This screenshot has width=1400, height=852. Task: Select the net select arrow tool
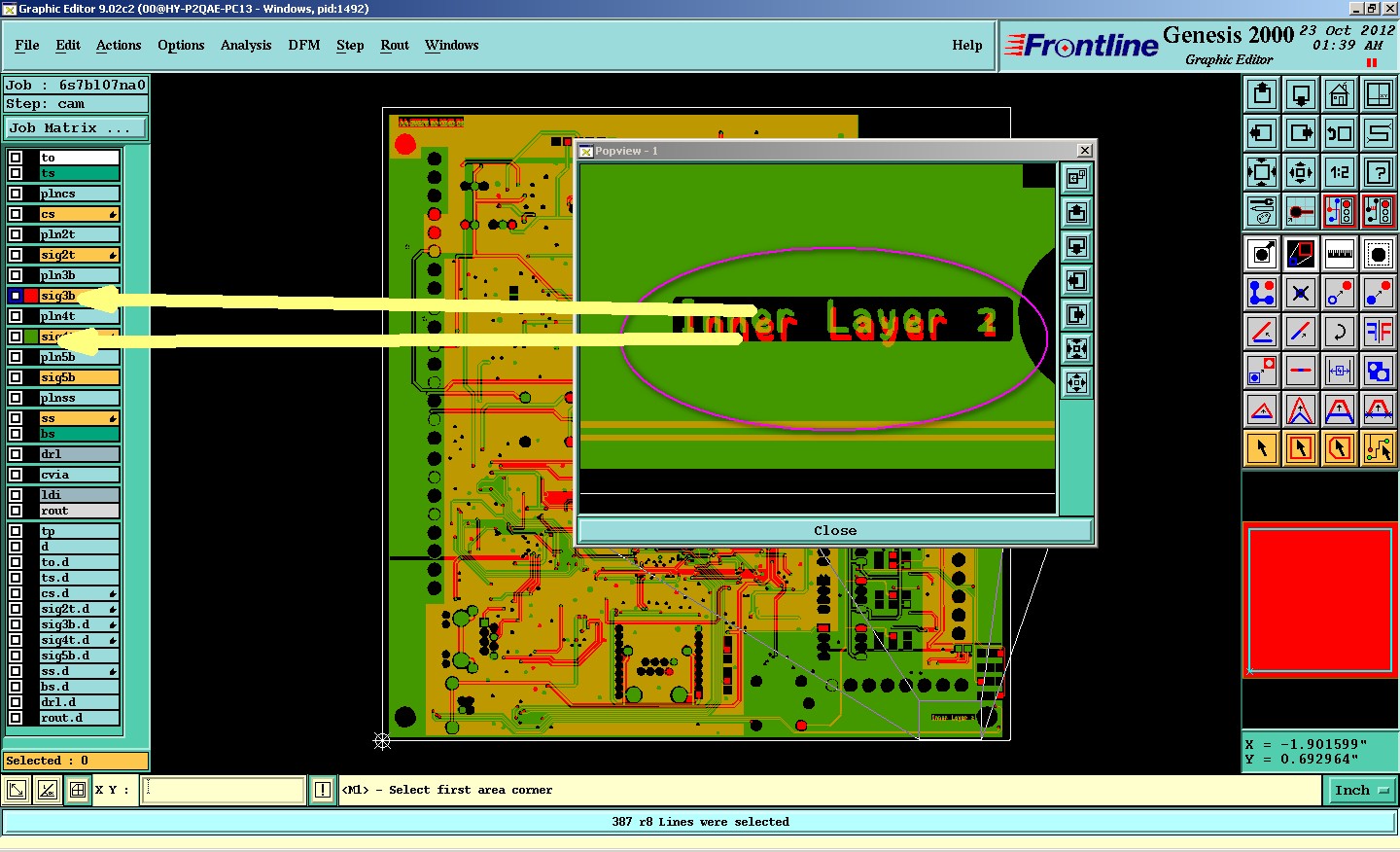tap(1379, 448)
